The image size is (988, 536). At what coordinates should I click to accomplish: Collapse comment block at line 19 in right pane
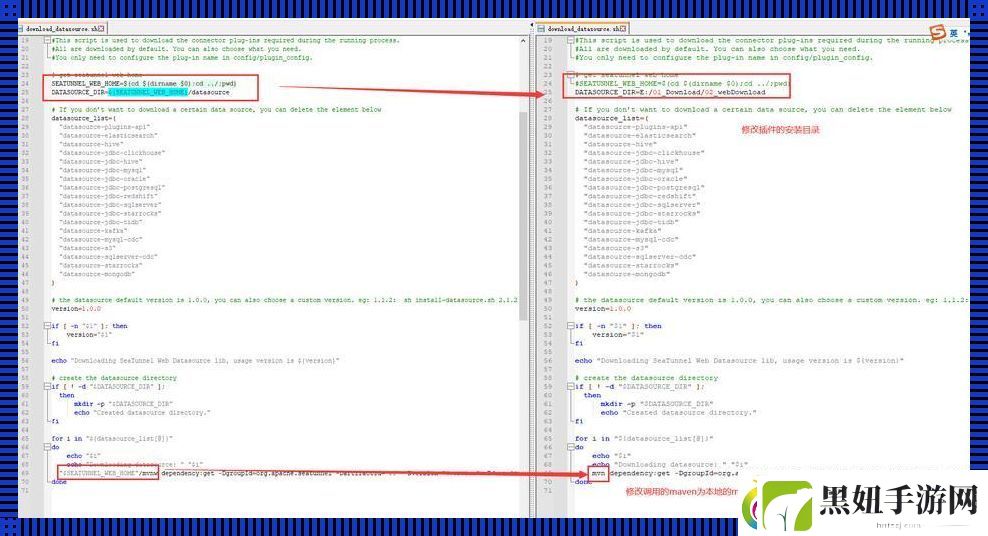click(x=570, y=40)
